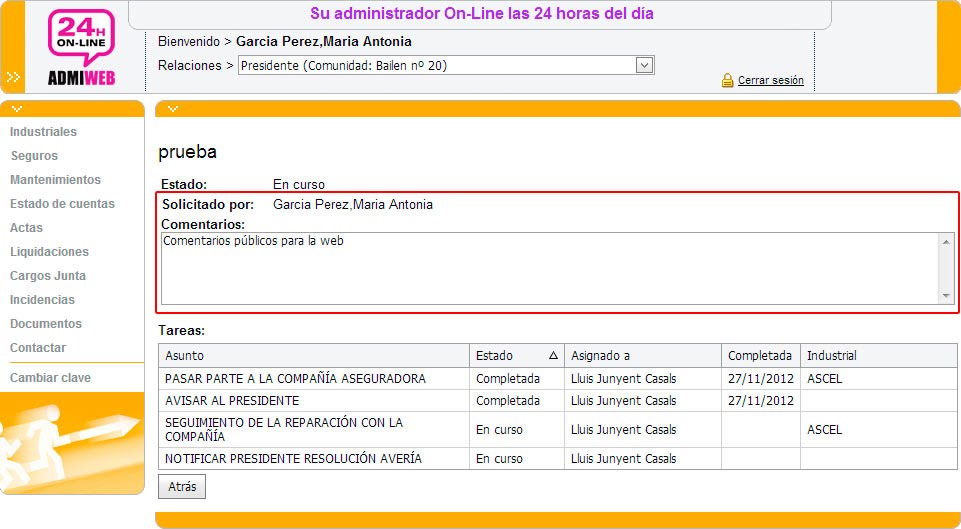Click the Asunto column header
Viewport: 961px width, 529px height.
pyautogui.click(x=314, y=356)
